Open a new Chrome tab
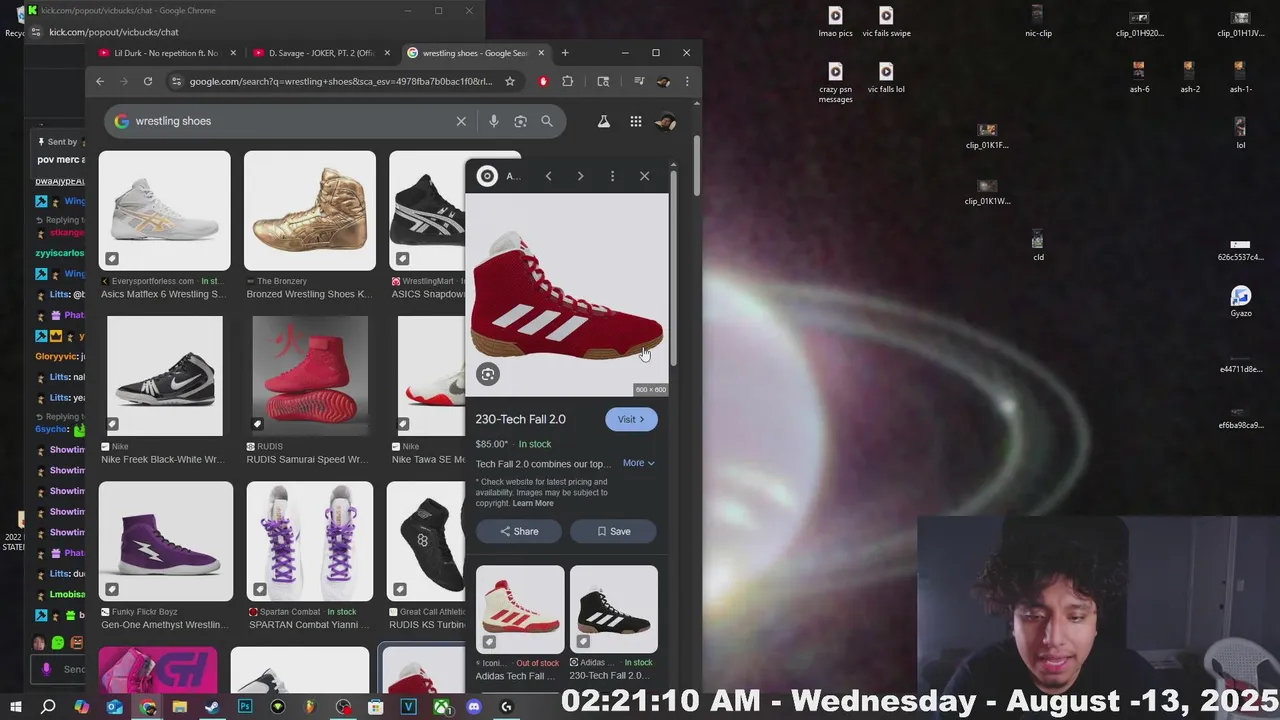 click(x=565, y=53)
